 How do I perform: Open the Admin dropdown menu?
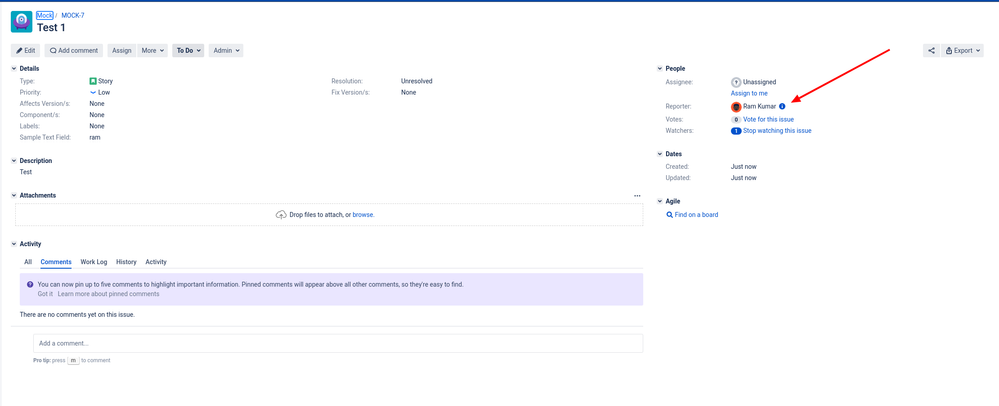[226, 50]
